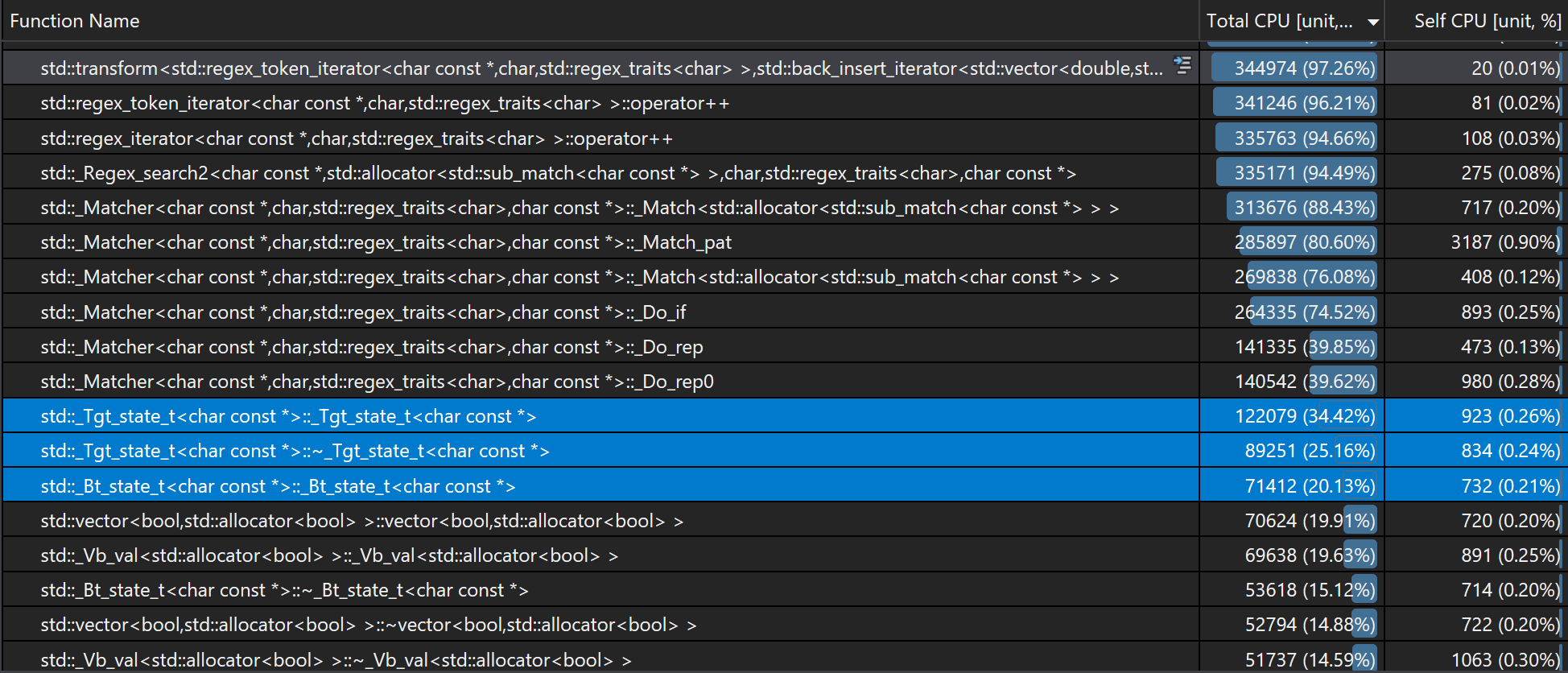
Task: Sort by Self CPU column header
Action: (1486, 21)
